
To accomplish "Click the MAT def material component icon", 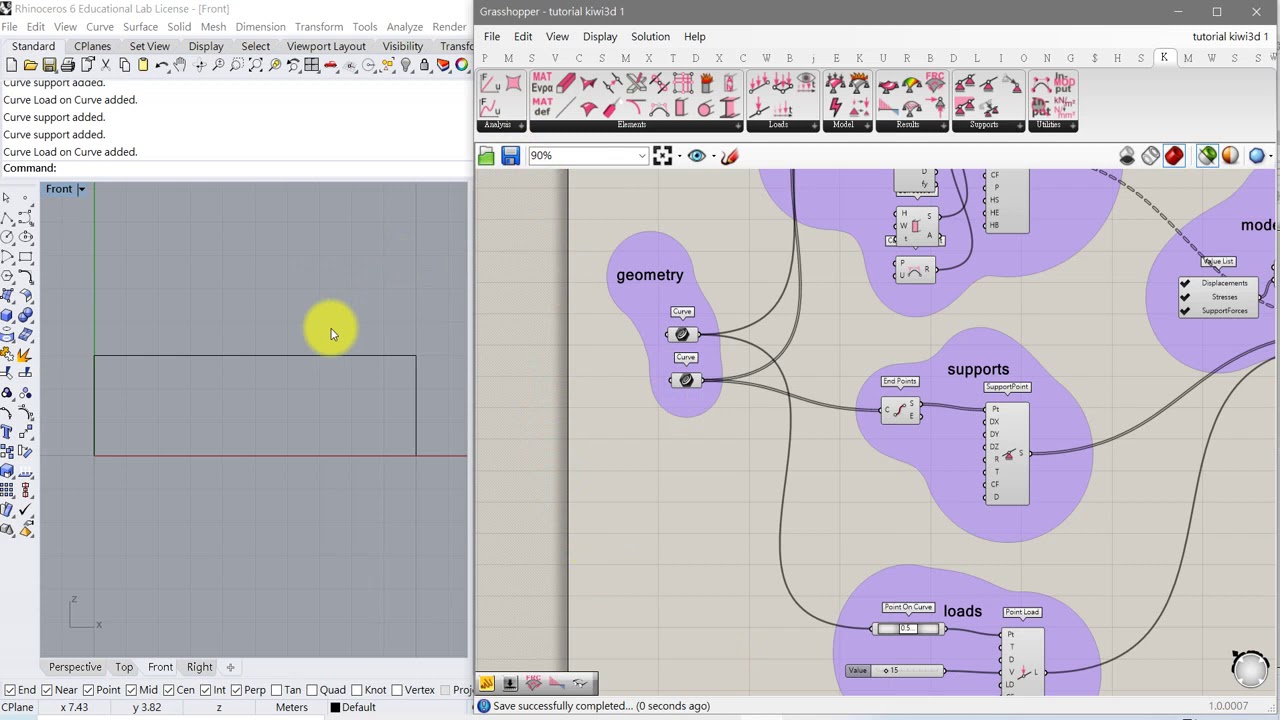I will coord(542,107).
